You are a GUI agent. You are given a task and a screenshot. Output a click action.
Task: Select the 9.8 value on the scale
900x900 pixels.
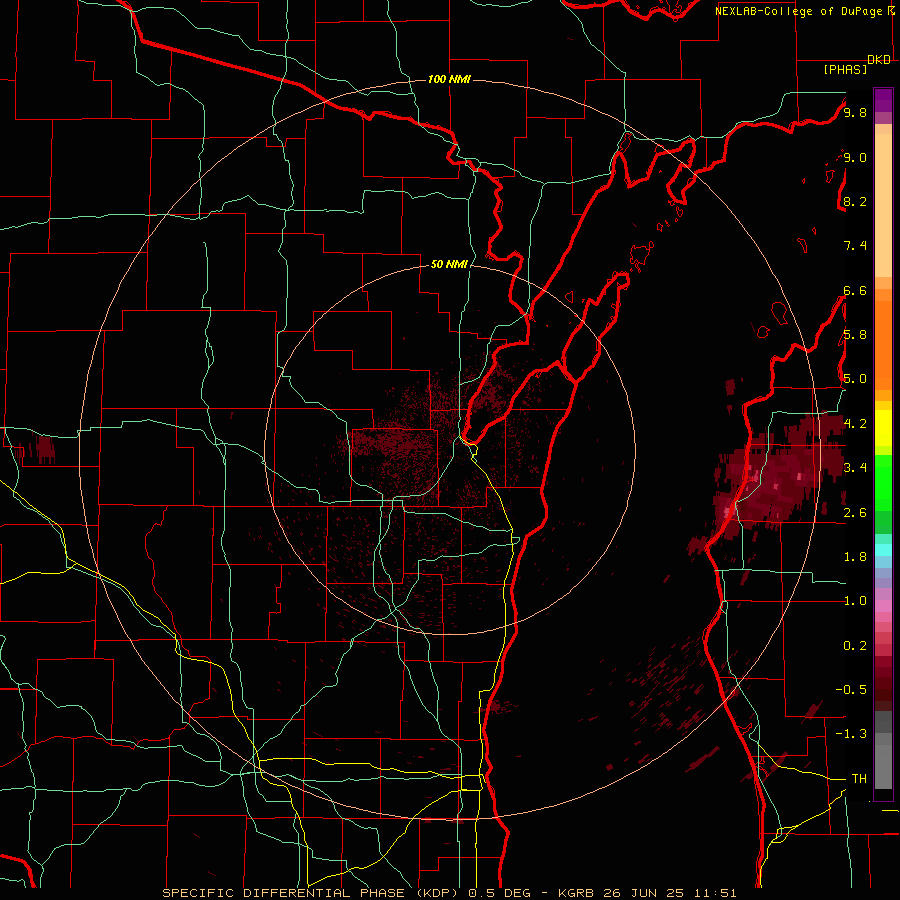tap(855, 112)
